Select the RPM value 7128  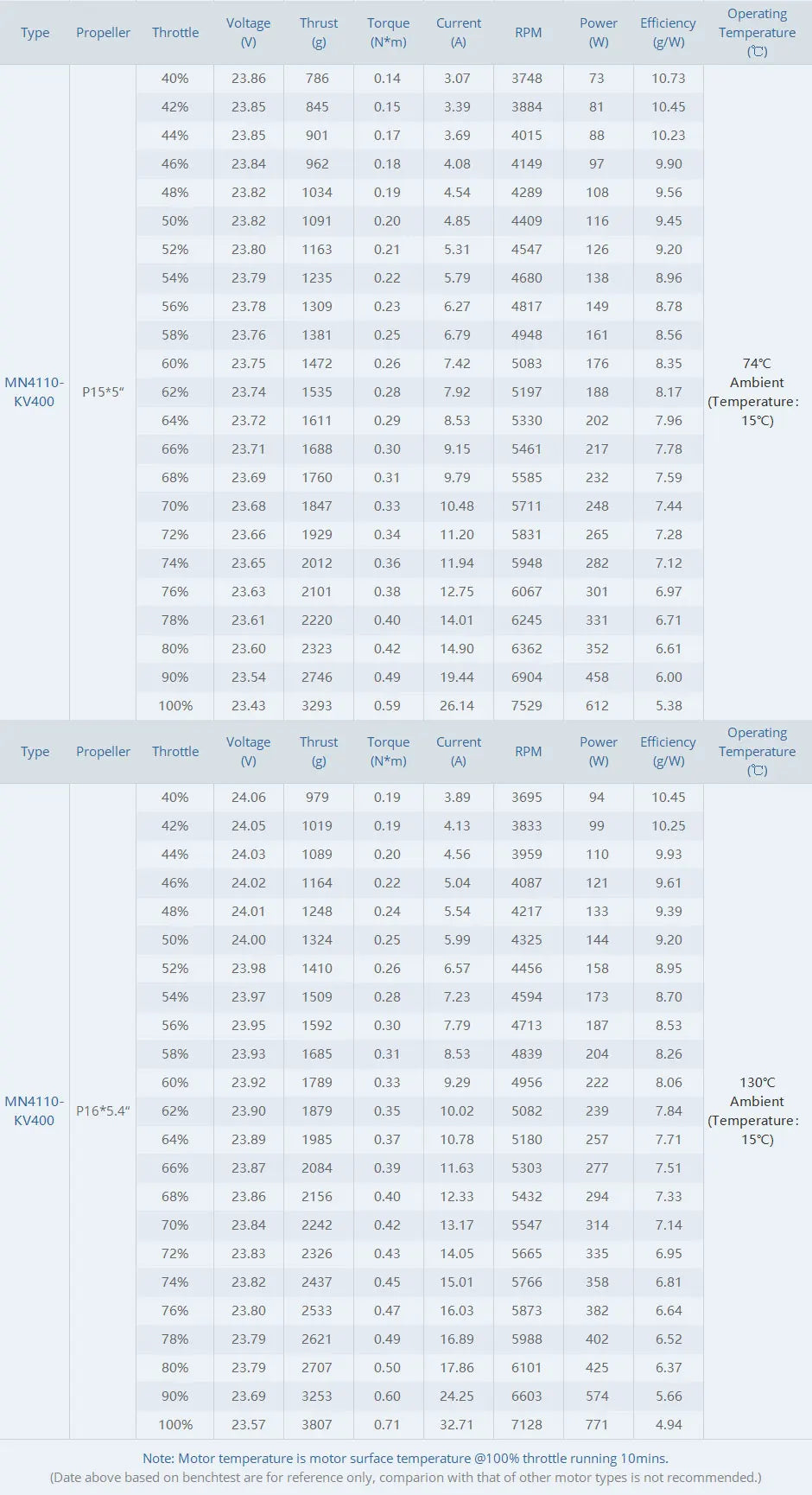click(527, 1424)
